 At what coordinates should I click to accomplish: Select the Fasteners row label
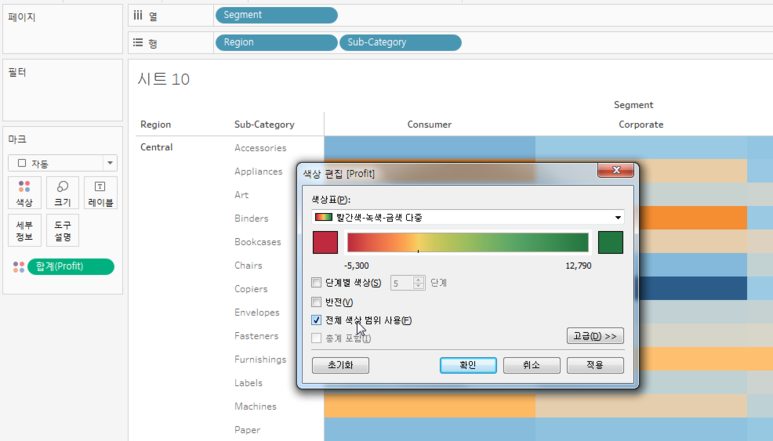(256, 336)
